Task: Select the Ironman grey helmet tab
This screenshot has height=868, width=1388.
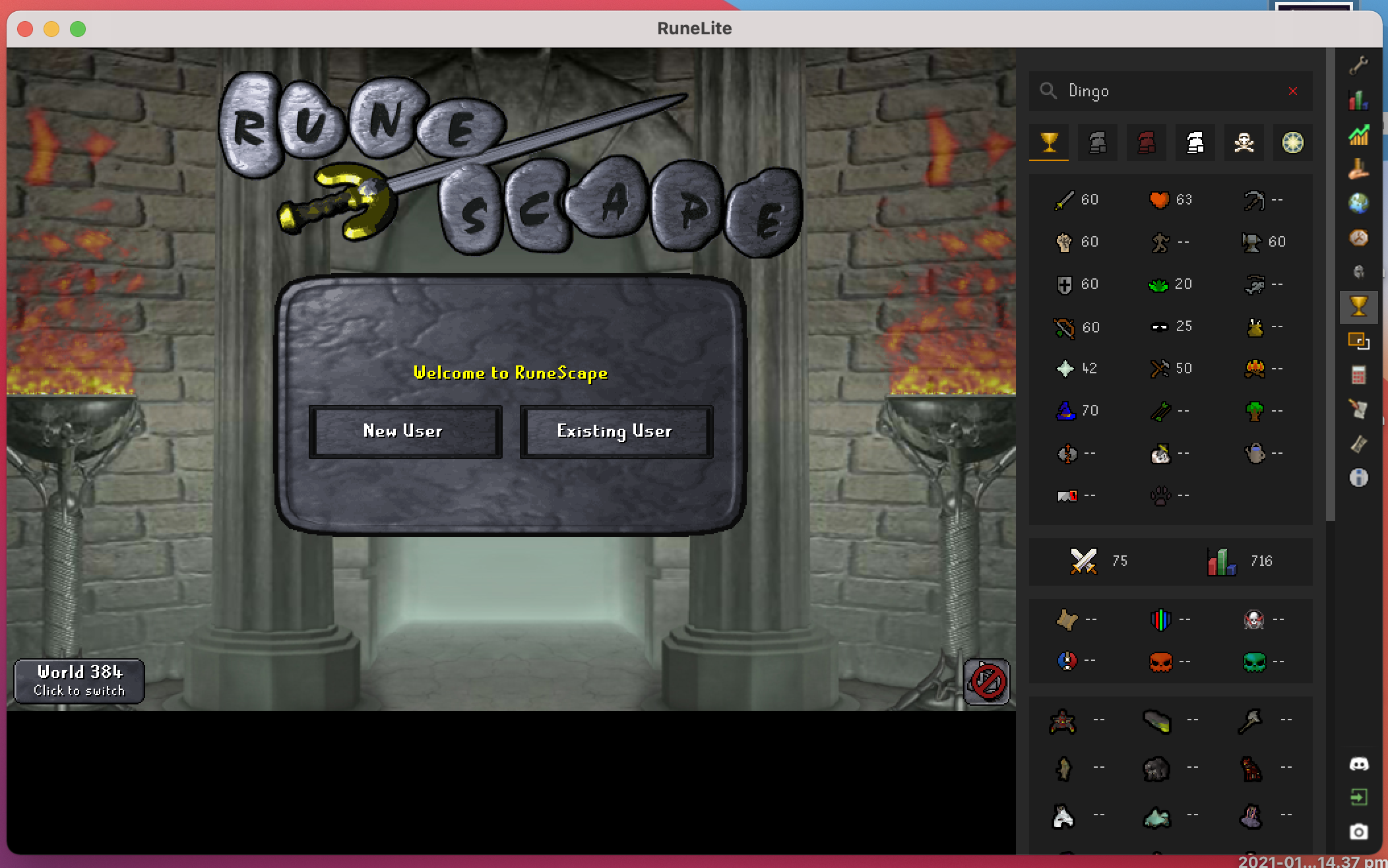Action: tap(1098, 142)
